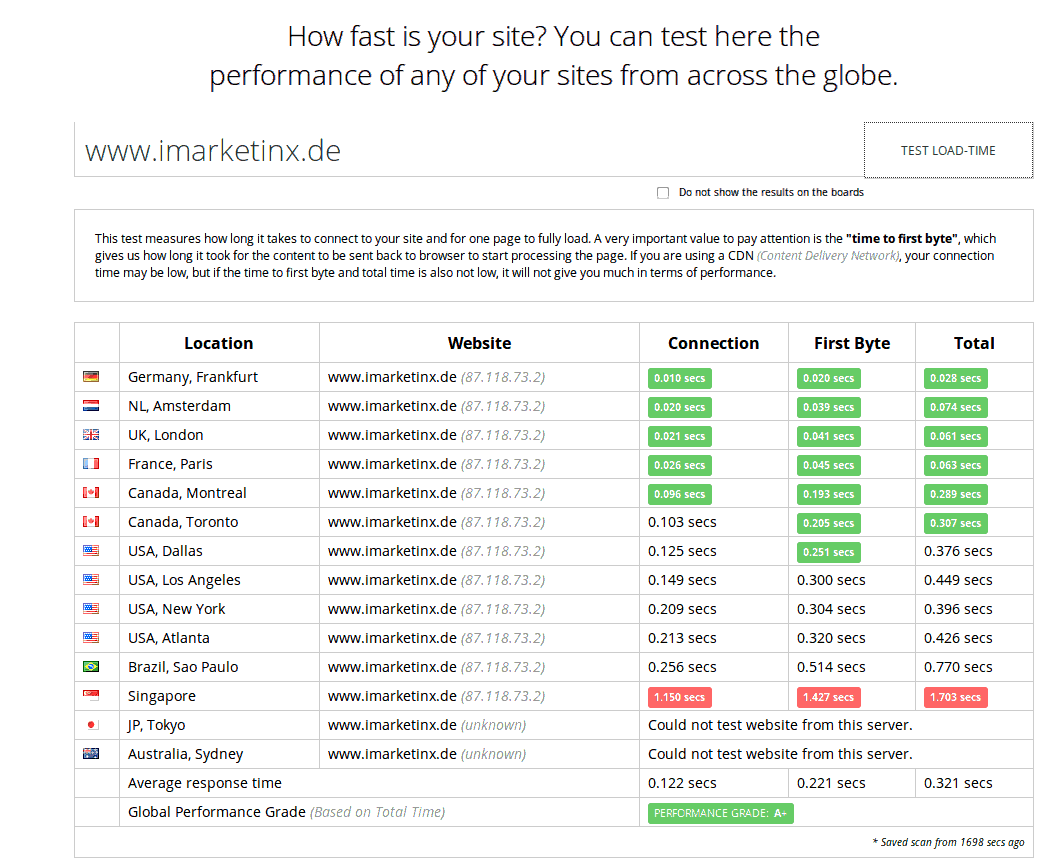
Task: Click the USA flag in the New York row
Action: (x=91, y=609)
